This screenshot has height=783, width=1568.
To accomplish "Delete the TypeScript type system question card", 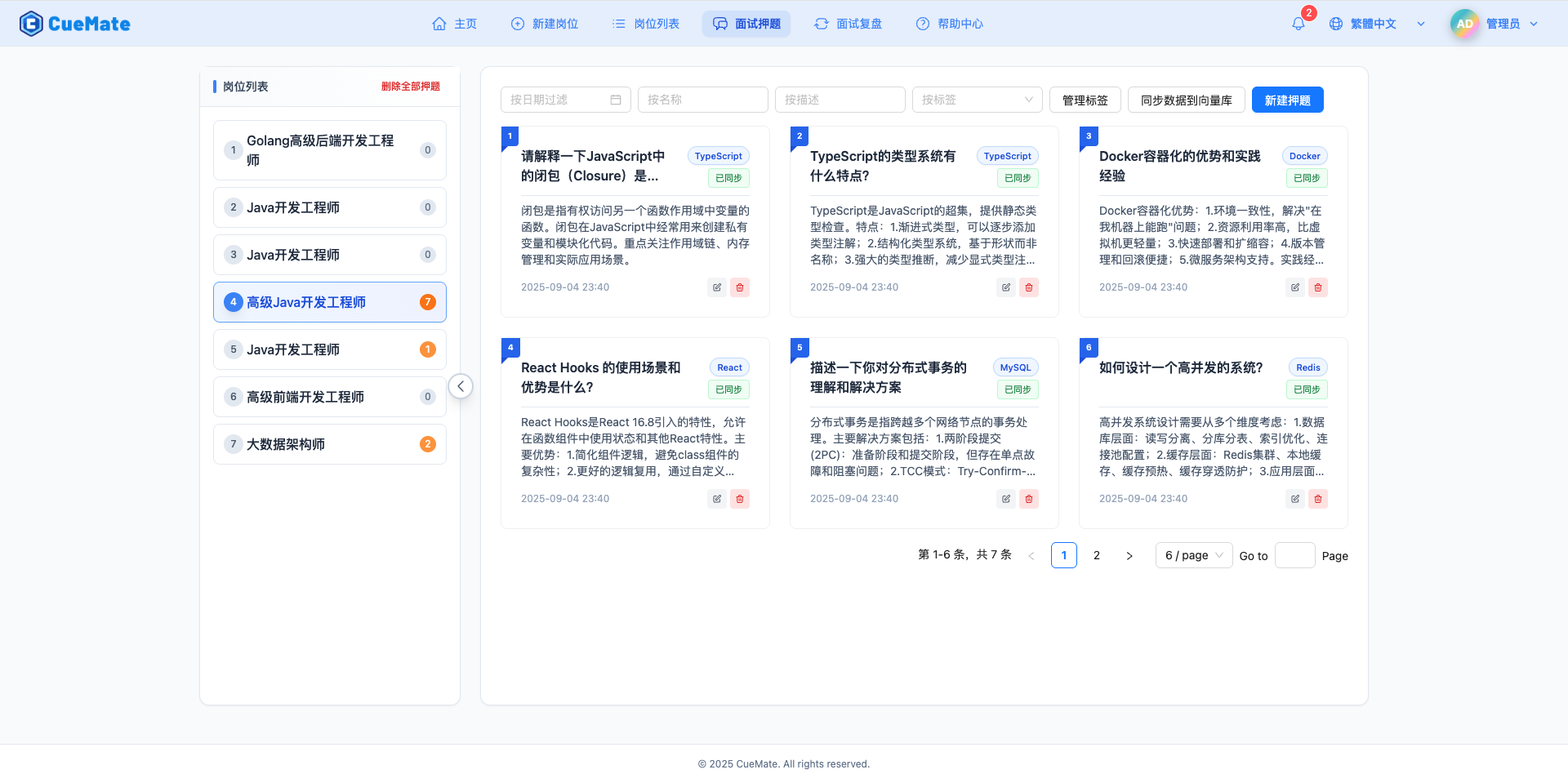I will pos(1028,287).
